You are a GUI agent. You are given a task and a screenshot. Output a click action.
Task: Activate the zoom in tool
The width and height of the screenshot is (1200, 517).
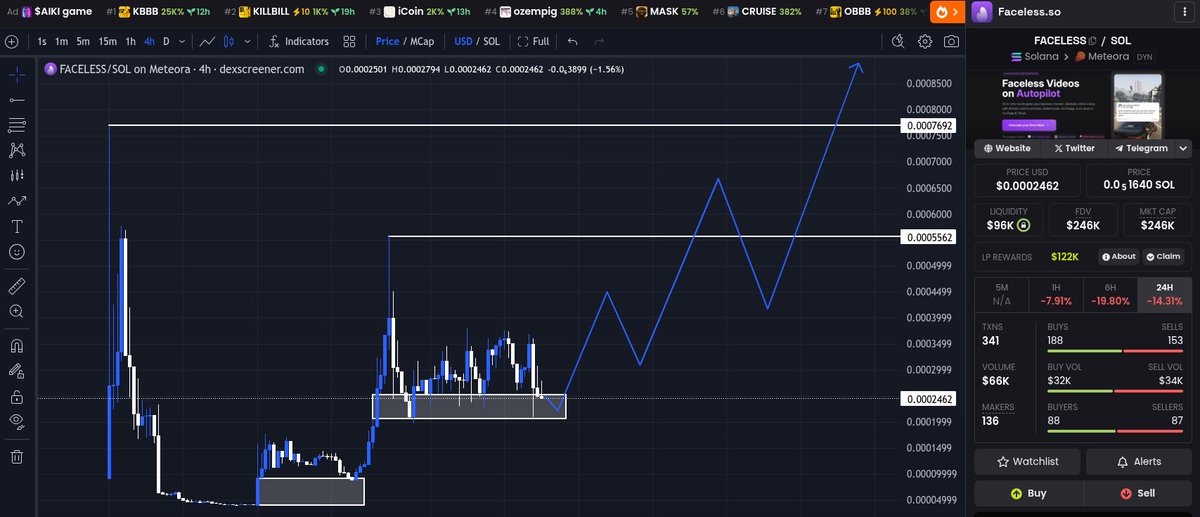[17, 311]
